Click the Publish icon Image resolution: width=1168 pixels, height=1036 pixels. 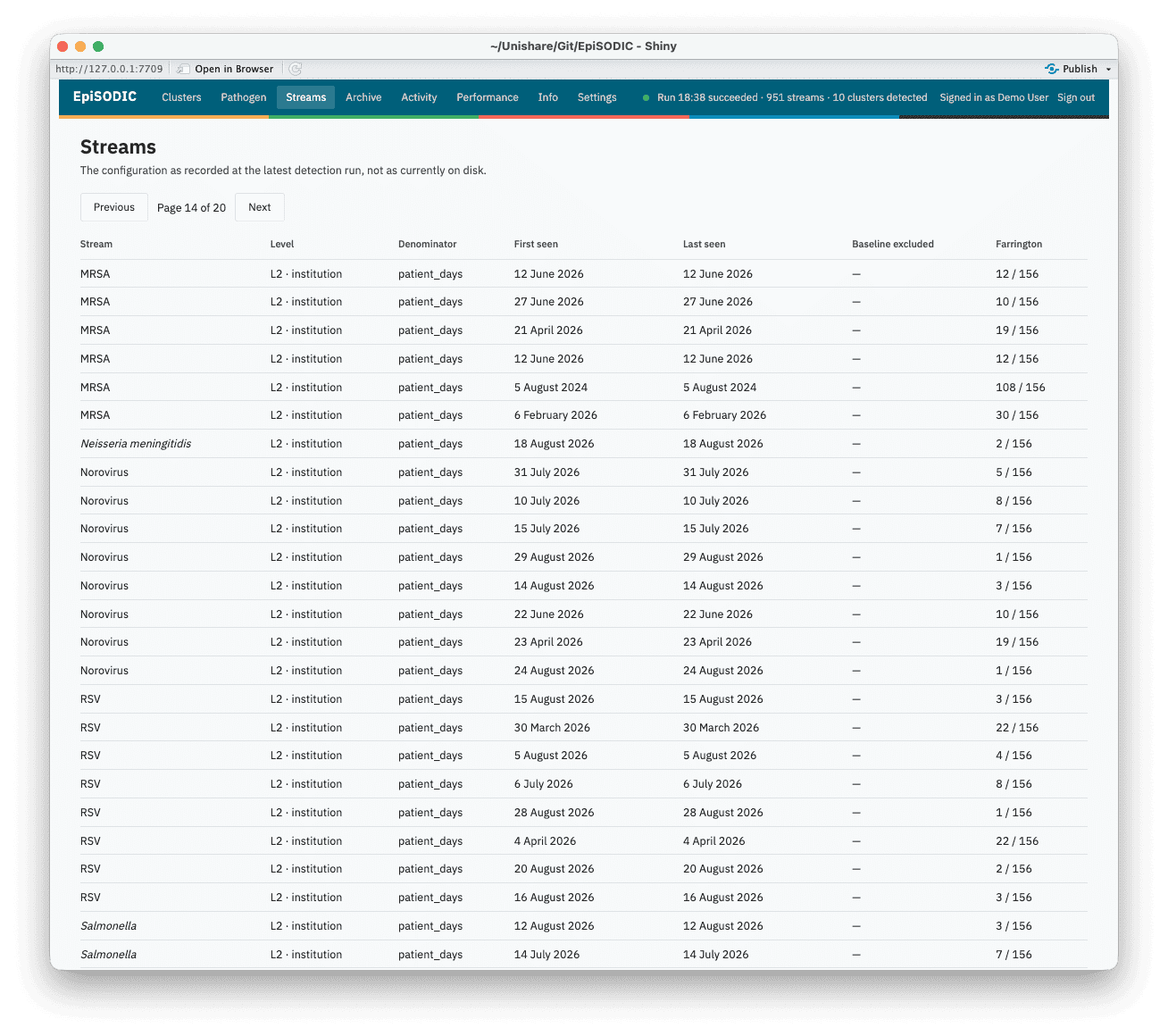(x=1052, y=69)
